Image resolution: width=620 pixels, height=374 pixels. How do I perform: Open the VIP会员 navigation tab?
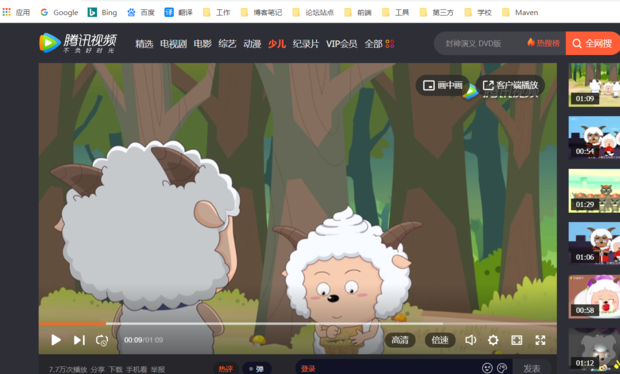click(x=341, y=43)
